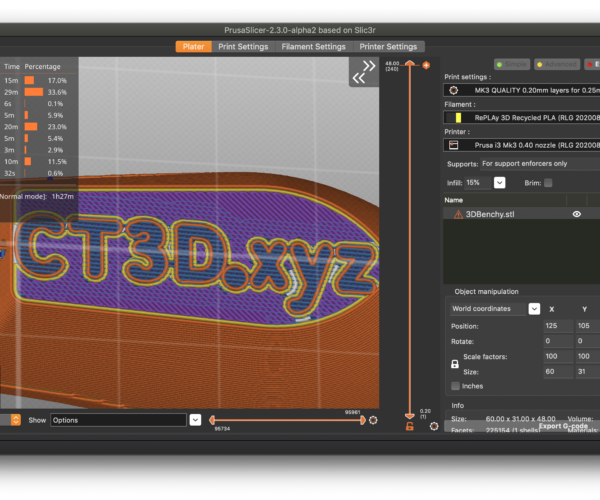Open the Show Options dropdown arrow
The image size is (600, 500).
point(195,420)
